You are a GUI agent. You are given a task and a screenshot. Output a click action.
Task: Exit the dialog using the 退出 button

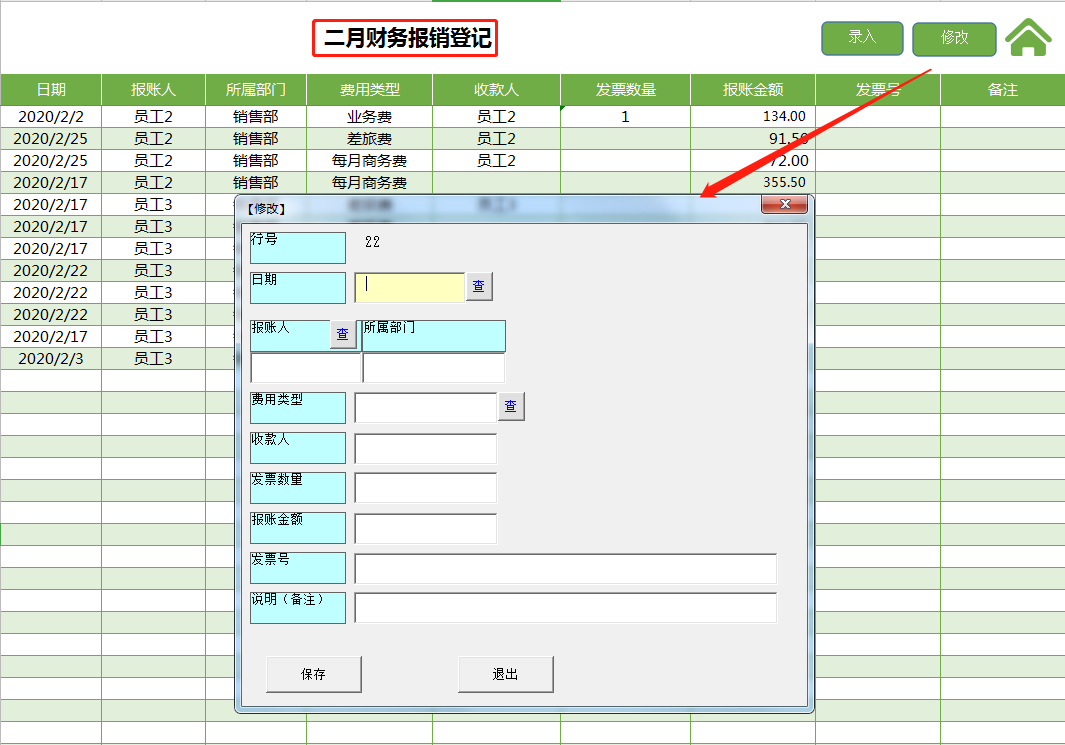505,674
